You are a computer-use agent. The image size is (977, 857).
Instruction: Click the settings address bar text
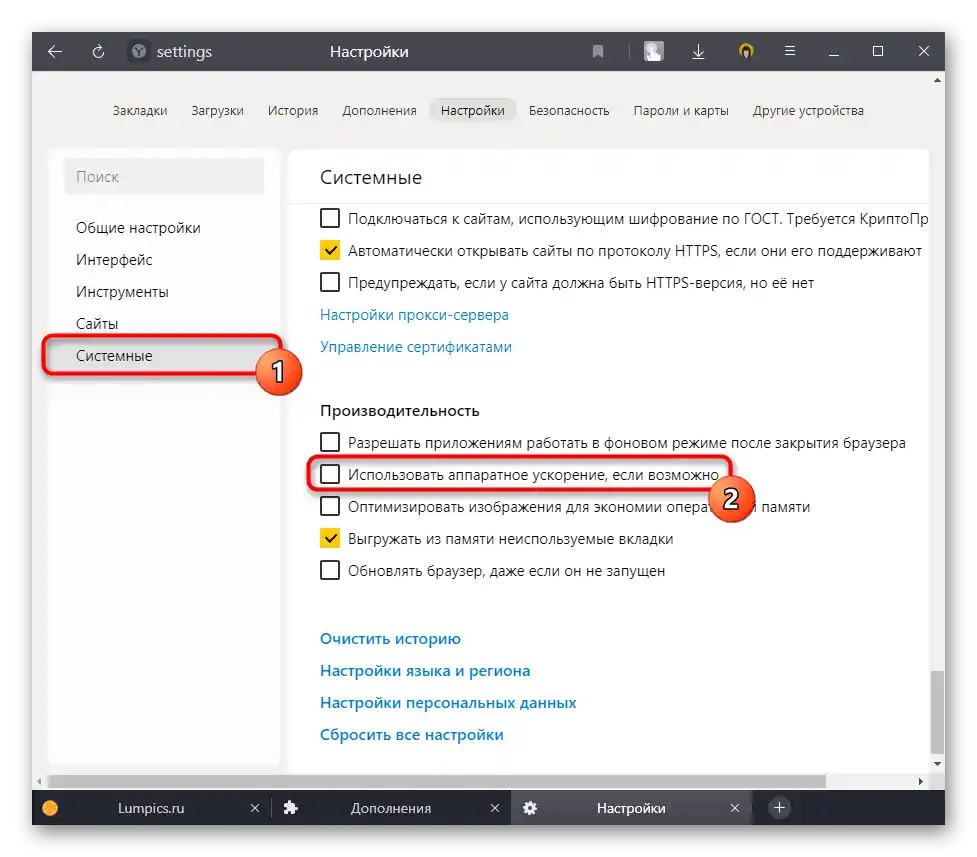point(184,52)
